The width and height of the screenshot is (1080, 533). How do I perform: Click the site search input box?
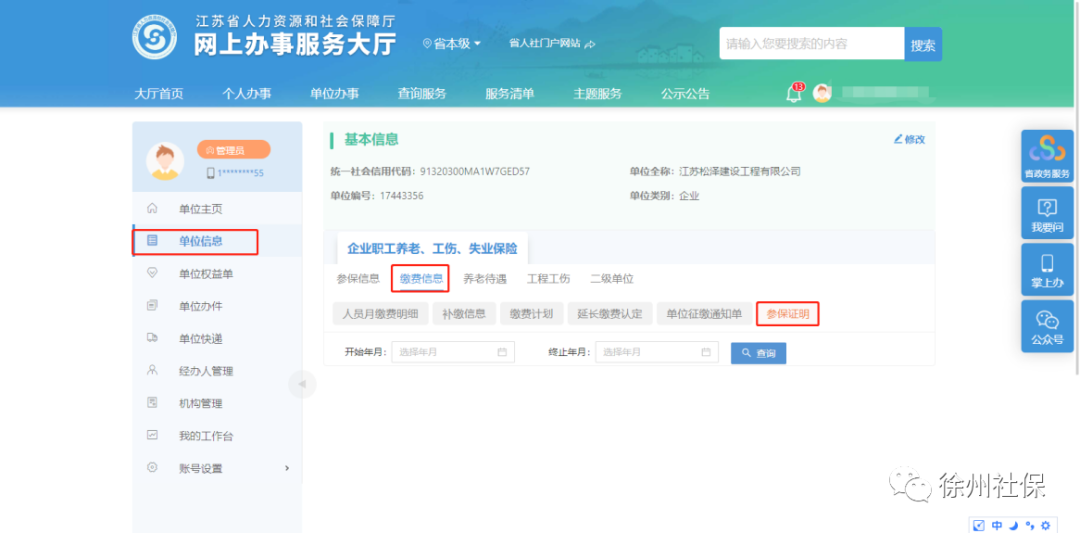click(x=811, y=44)
